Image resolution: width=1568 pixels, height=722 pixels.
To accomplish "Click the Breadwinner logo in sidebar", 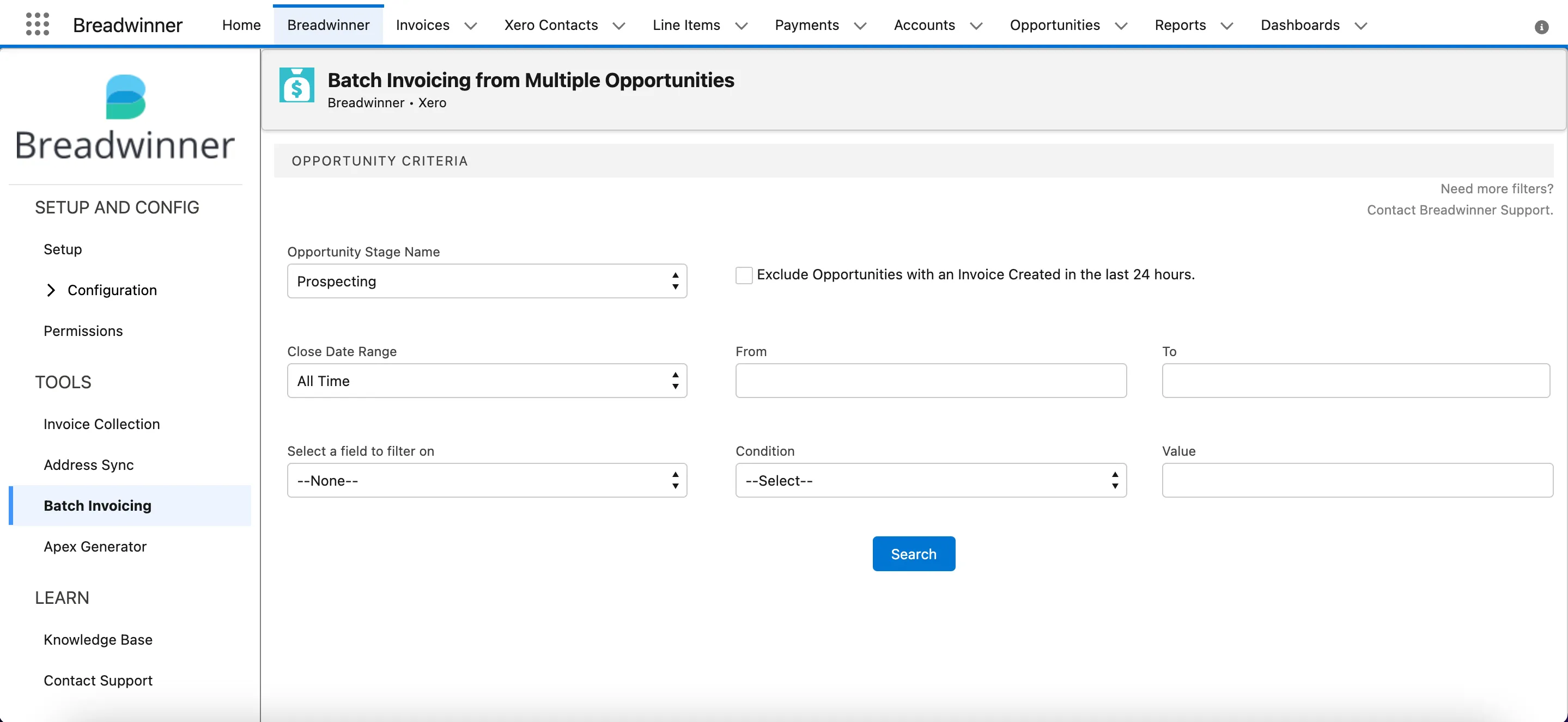I will point(125,118).
